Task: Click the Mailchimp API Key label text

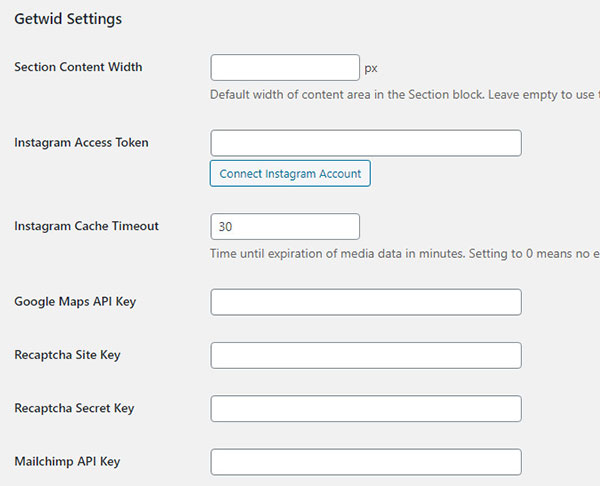Action: [67, 461]
